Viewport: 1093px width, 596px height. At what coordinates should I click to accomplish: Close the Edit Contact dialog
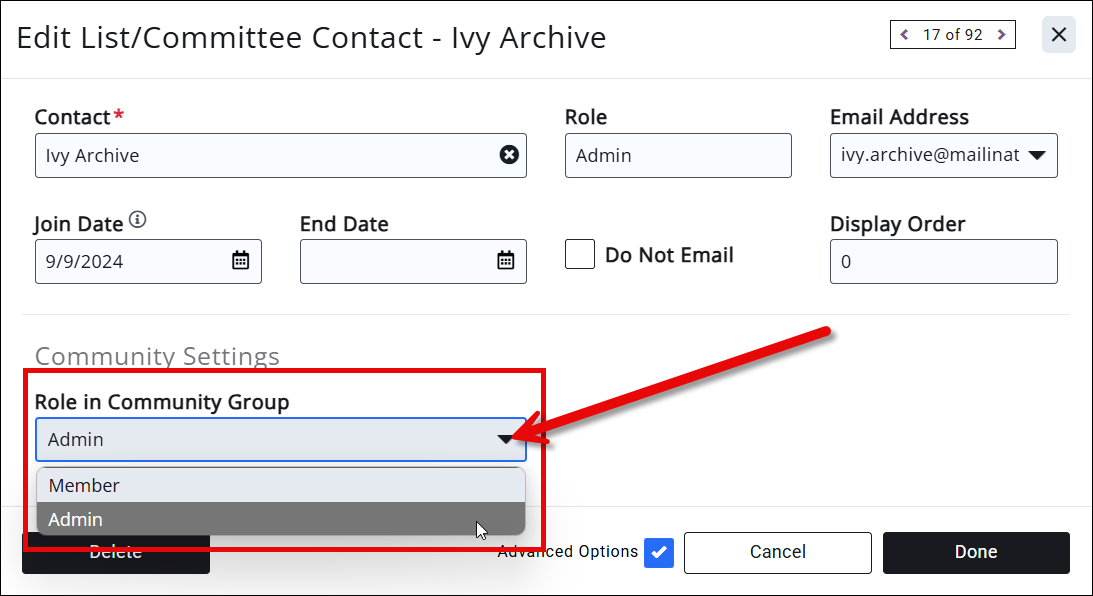click(1059, 35)
